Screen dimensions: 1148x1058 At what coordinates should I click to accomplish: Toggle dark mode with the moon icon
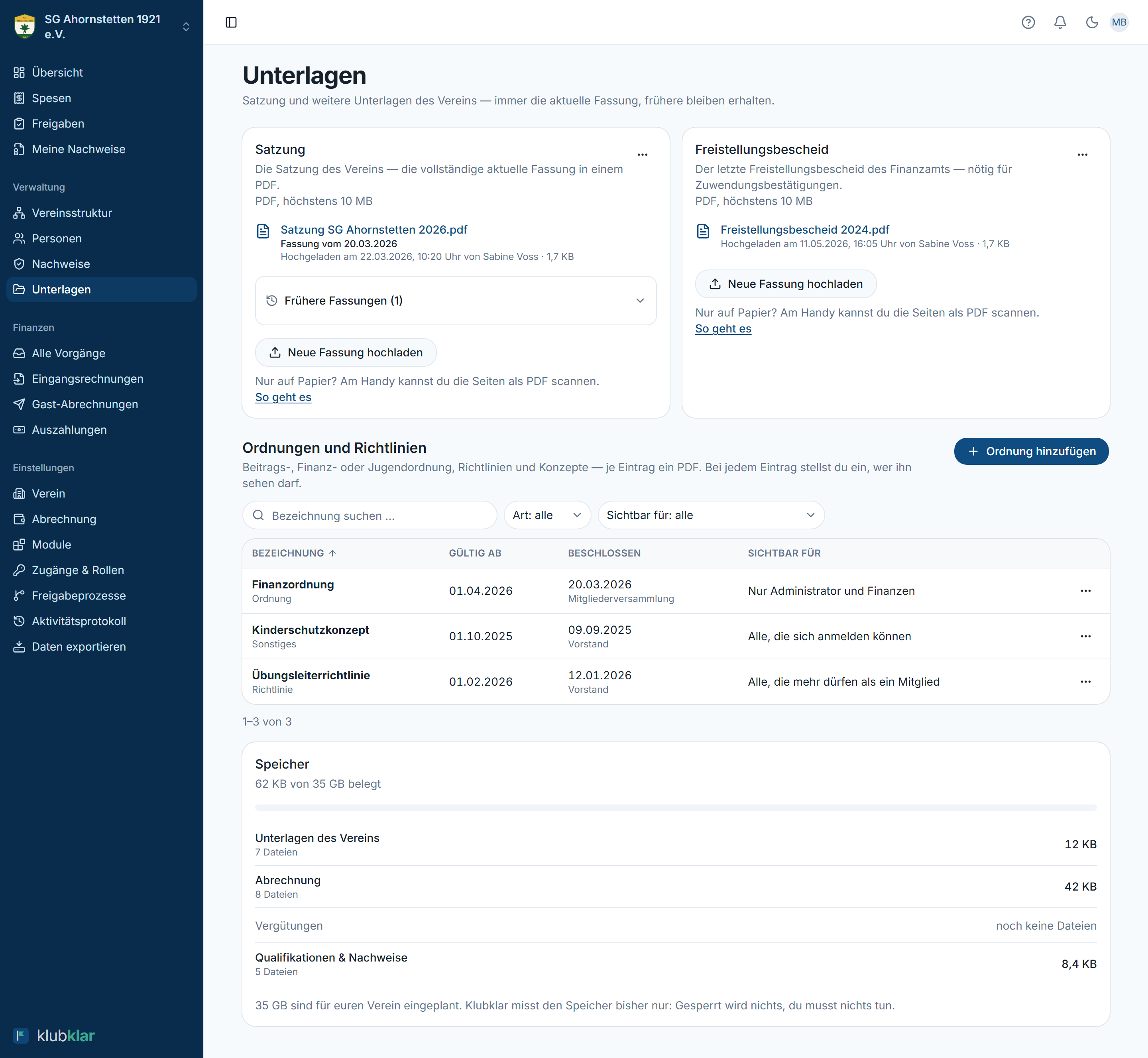1092,22
